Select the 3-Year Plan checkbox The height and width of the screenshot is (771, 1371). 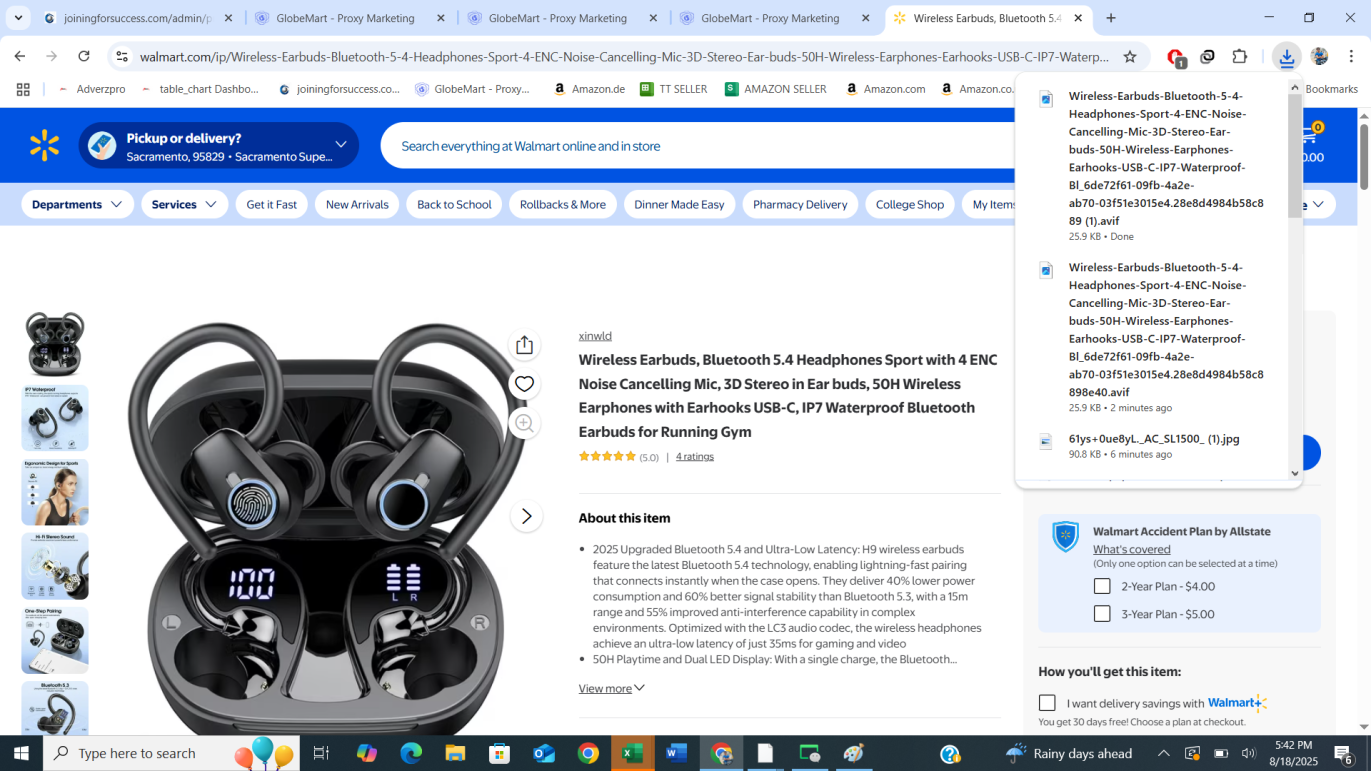tap(1102, 614)
